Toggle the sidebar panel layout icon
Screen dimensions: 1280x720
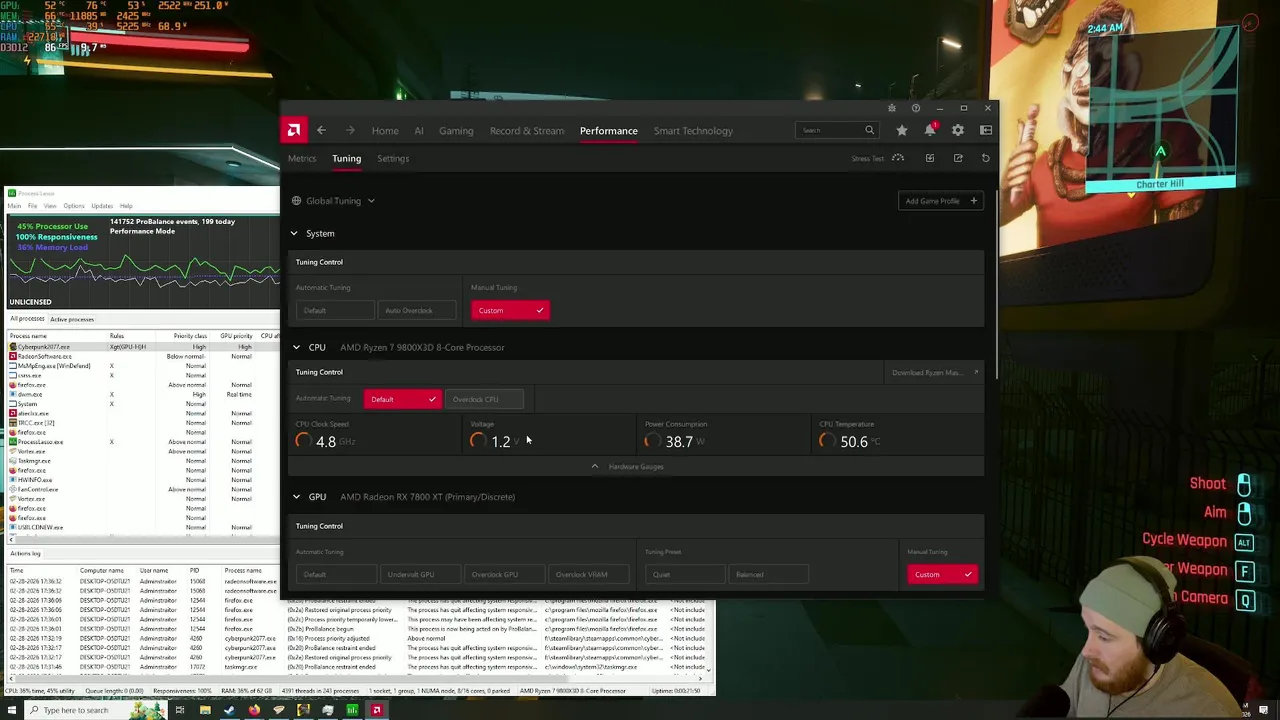tap(986, 130)
